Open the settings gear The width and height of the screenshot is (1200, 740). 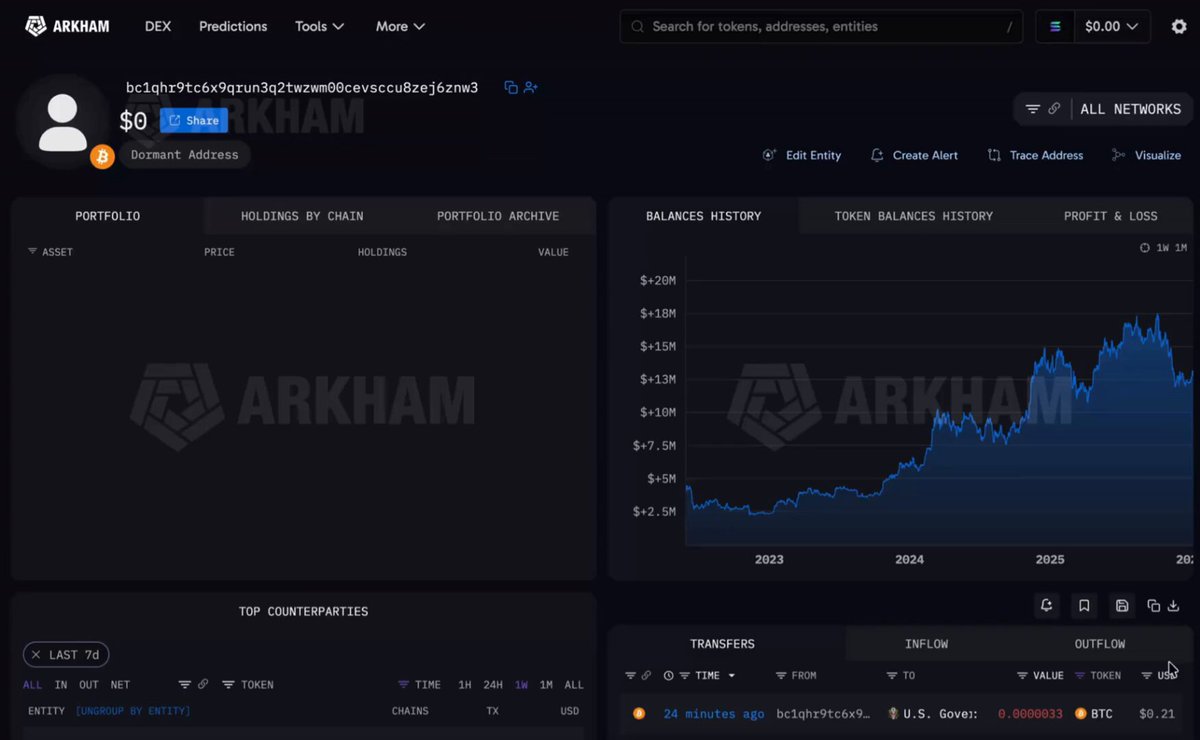[1179, 26]
